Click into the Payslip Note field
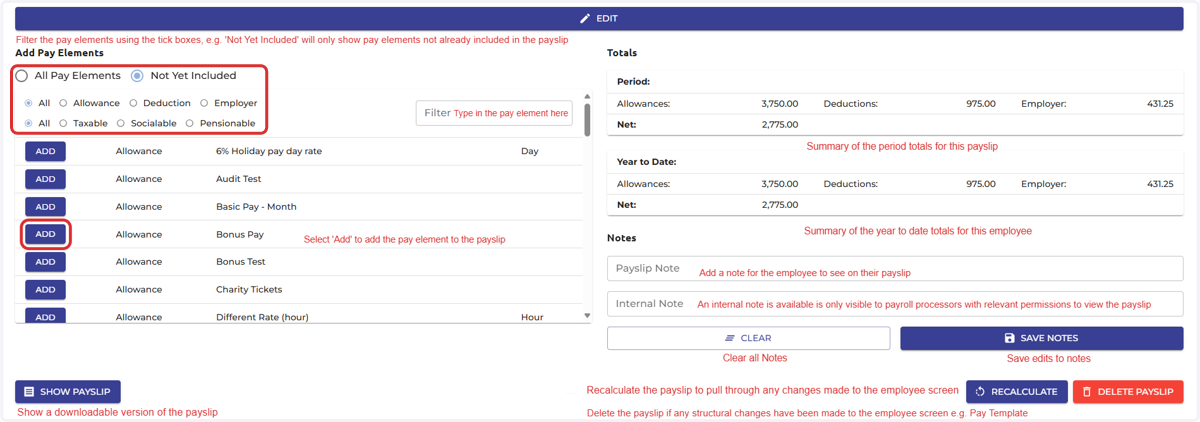 895,269
